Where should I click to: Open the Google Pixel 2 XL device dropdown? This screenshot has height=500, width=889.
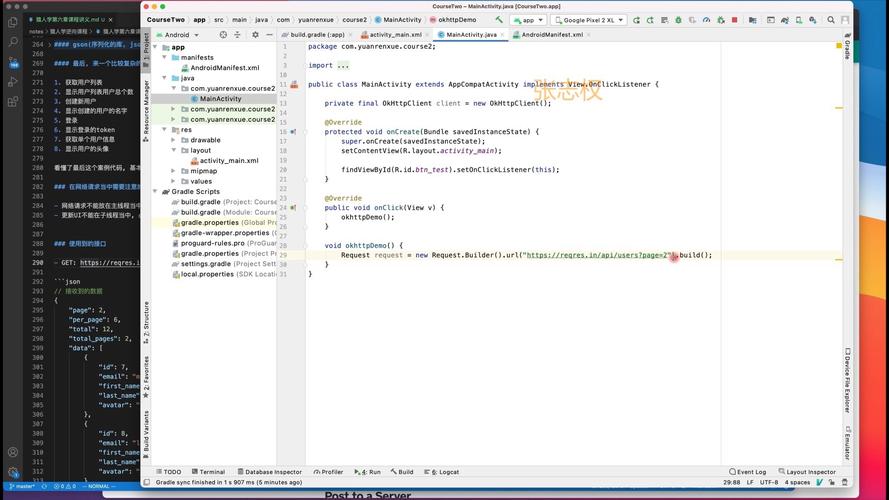click(x=590, y=20)
